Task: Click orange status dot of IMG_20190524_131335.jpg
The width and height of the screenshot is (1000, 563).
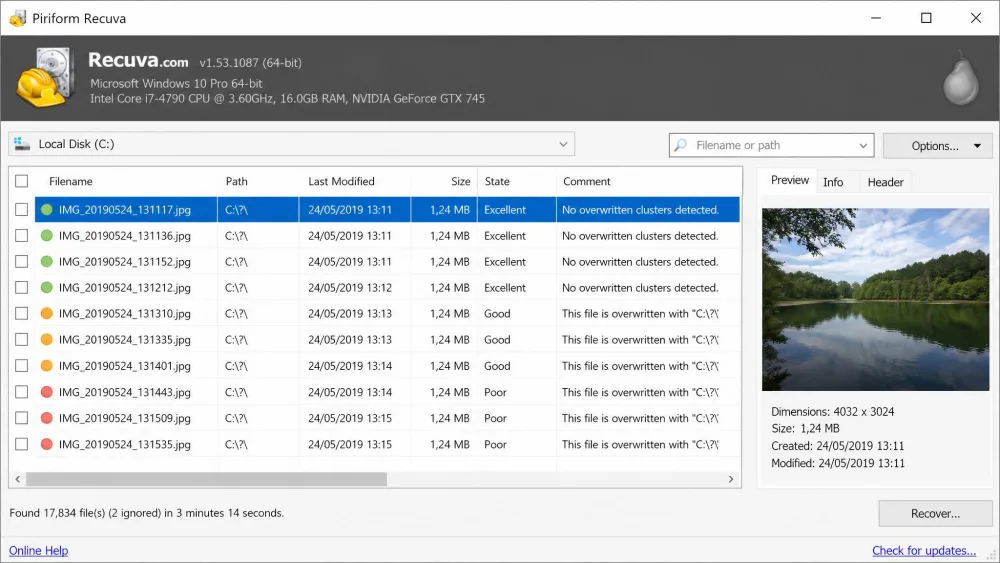Action: [47, 340]
